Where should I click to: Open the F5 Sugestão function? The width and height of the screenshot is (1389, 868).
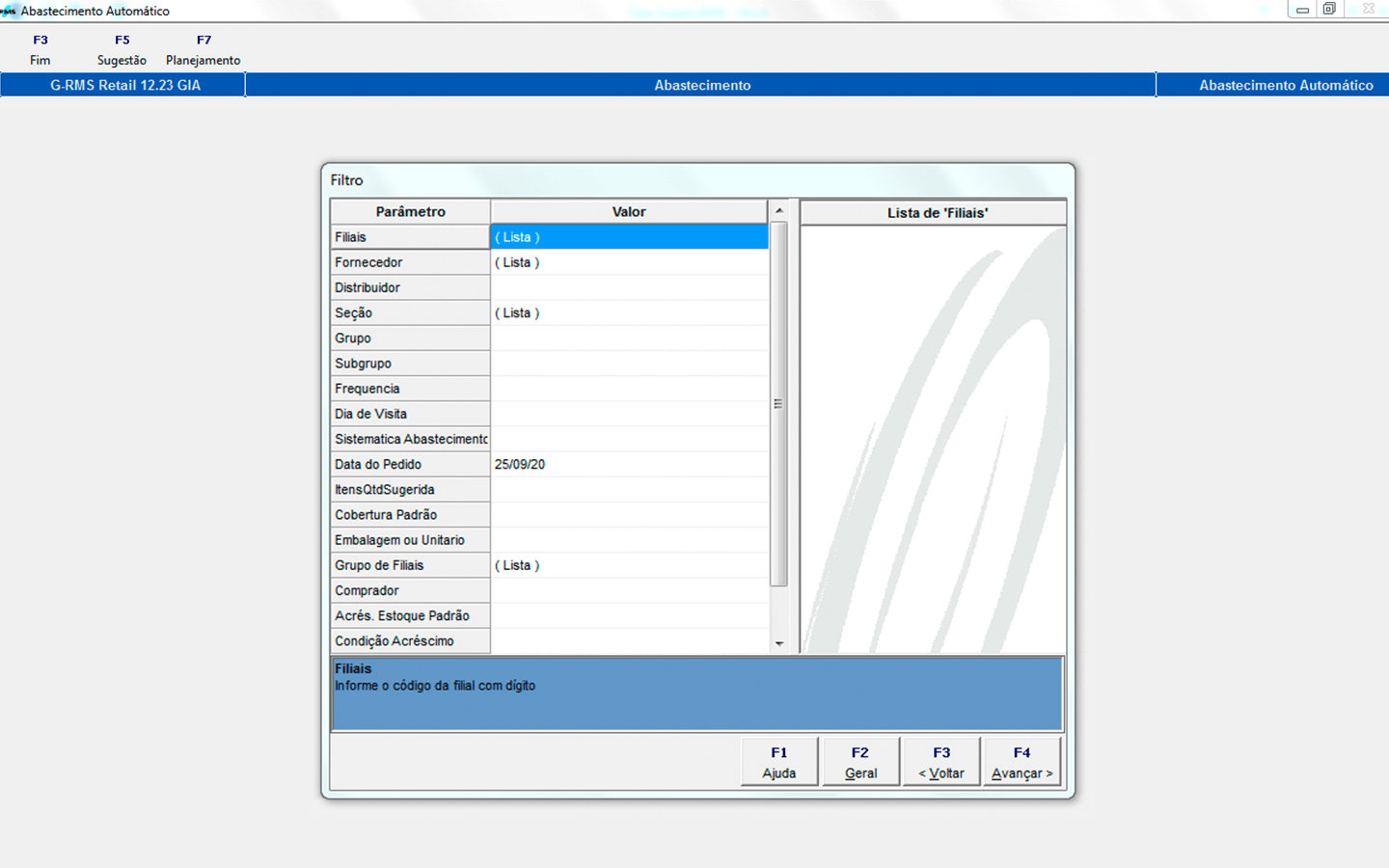coord(122,50)
